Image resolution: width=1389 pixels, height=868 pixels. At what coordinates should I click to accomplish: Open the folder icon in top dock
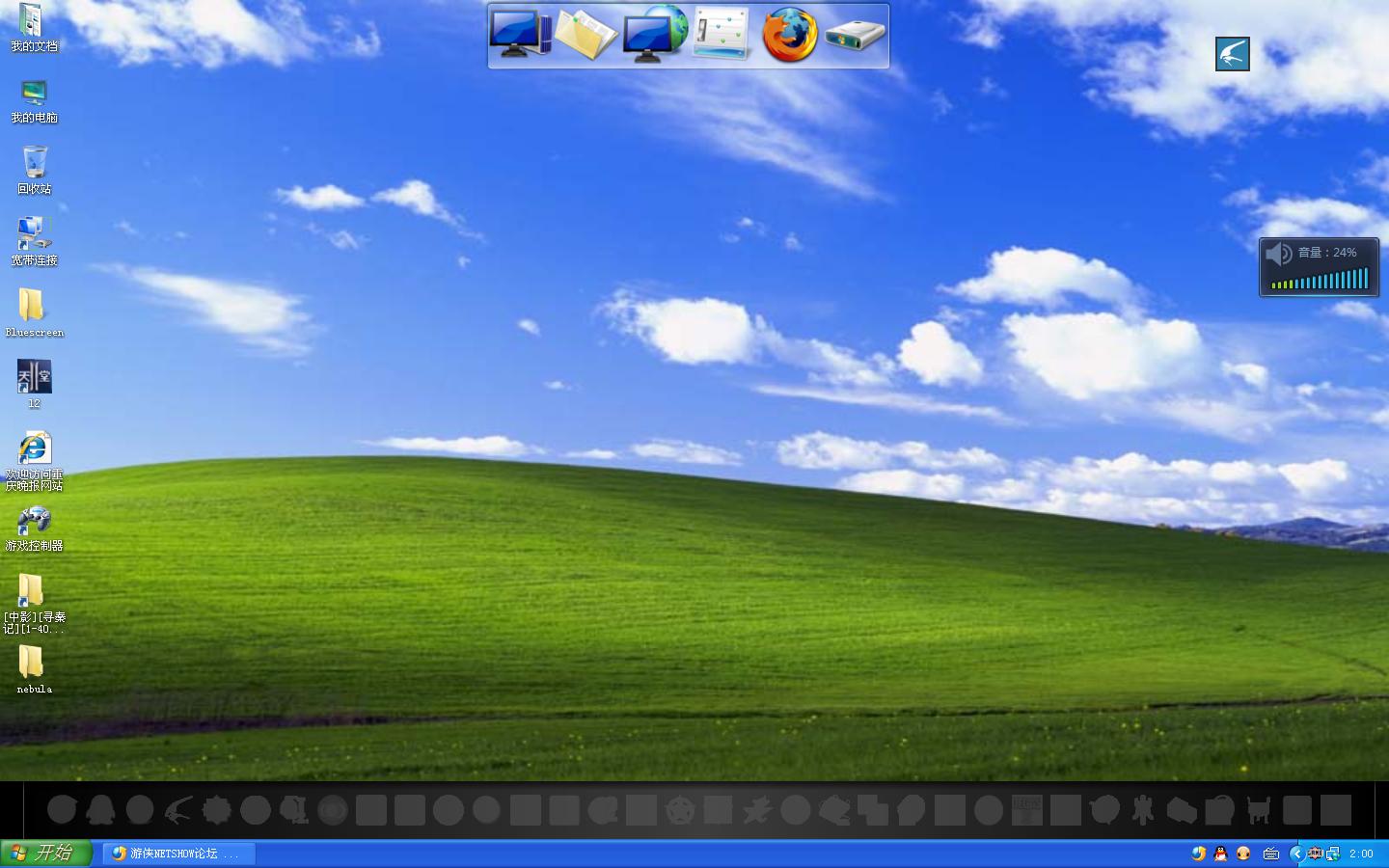(586, 36)
